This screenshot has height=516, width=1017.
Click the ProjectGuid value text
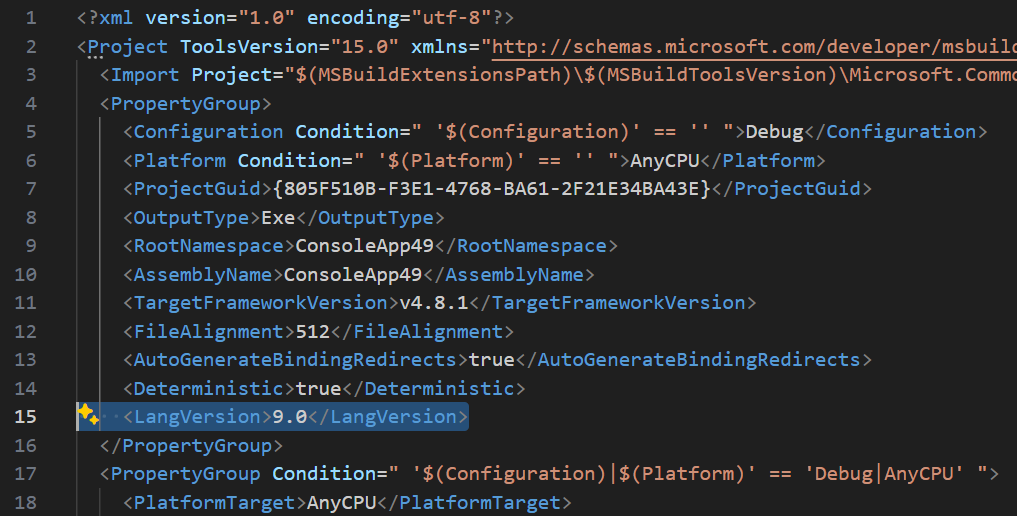pyautogui.click(x=492, y=189)
